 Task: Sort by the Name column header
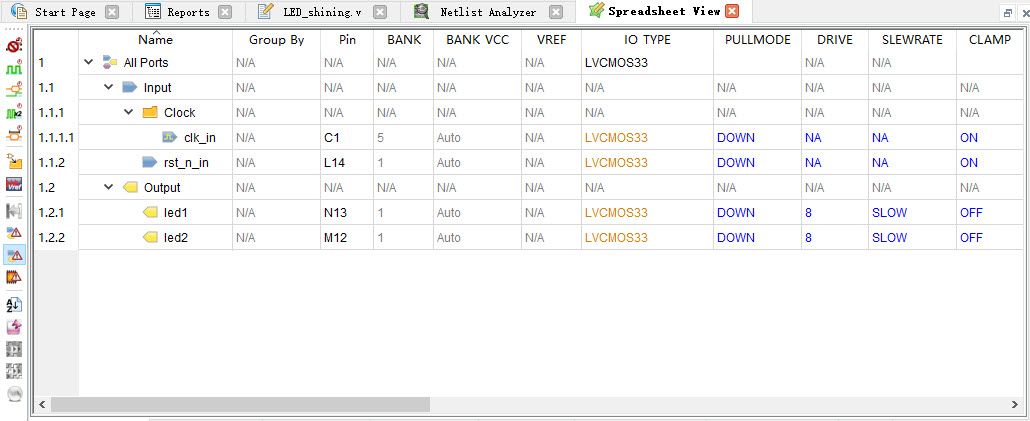156,39
